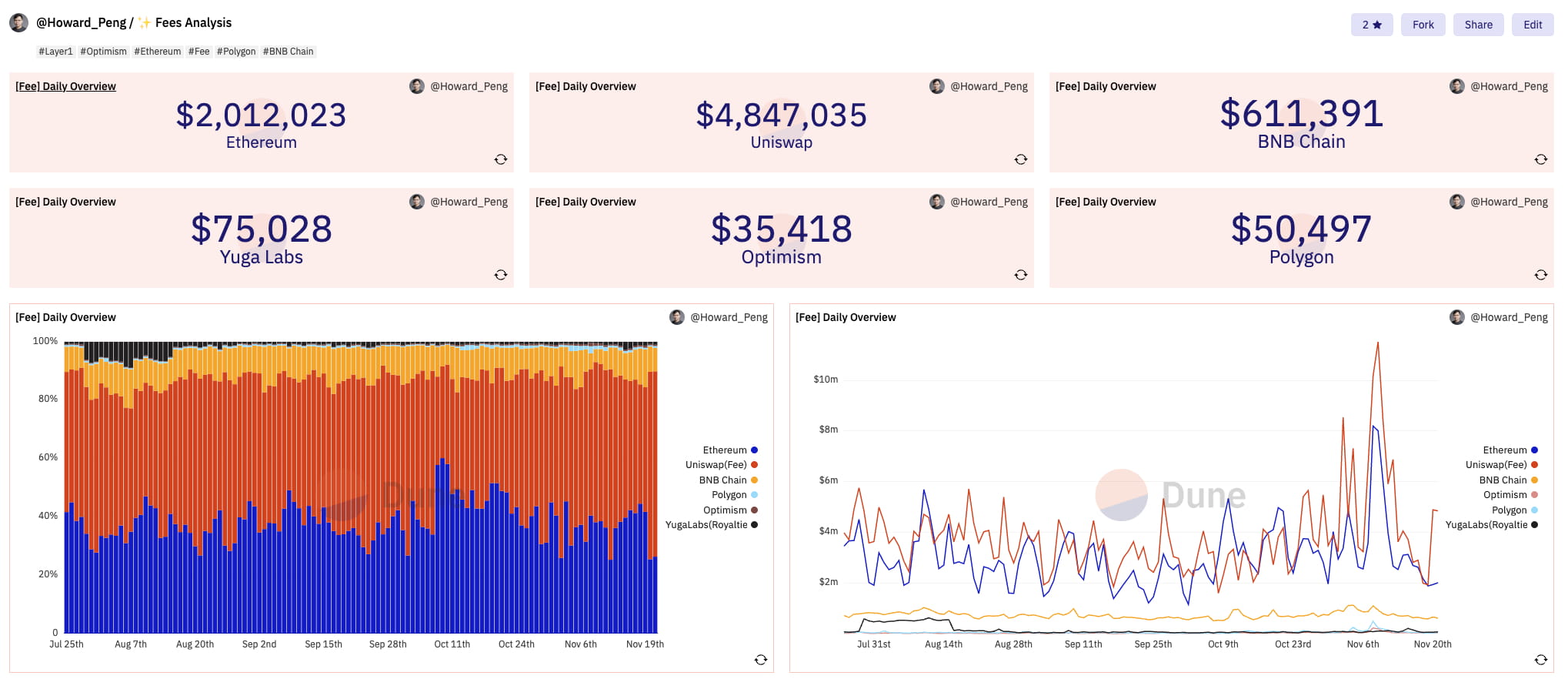Click the refresh icon on Ethereum fee card
The image size is (1568, 679).
pyautogui.click(x=501, y=159)
